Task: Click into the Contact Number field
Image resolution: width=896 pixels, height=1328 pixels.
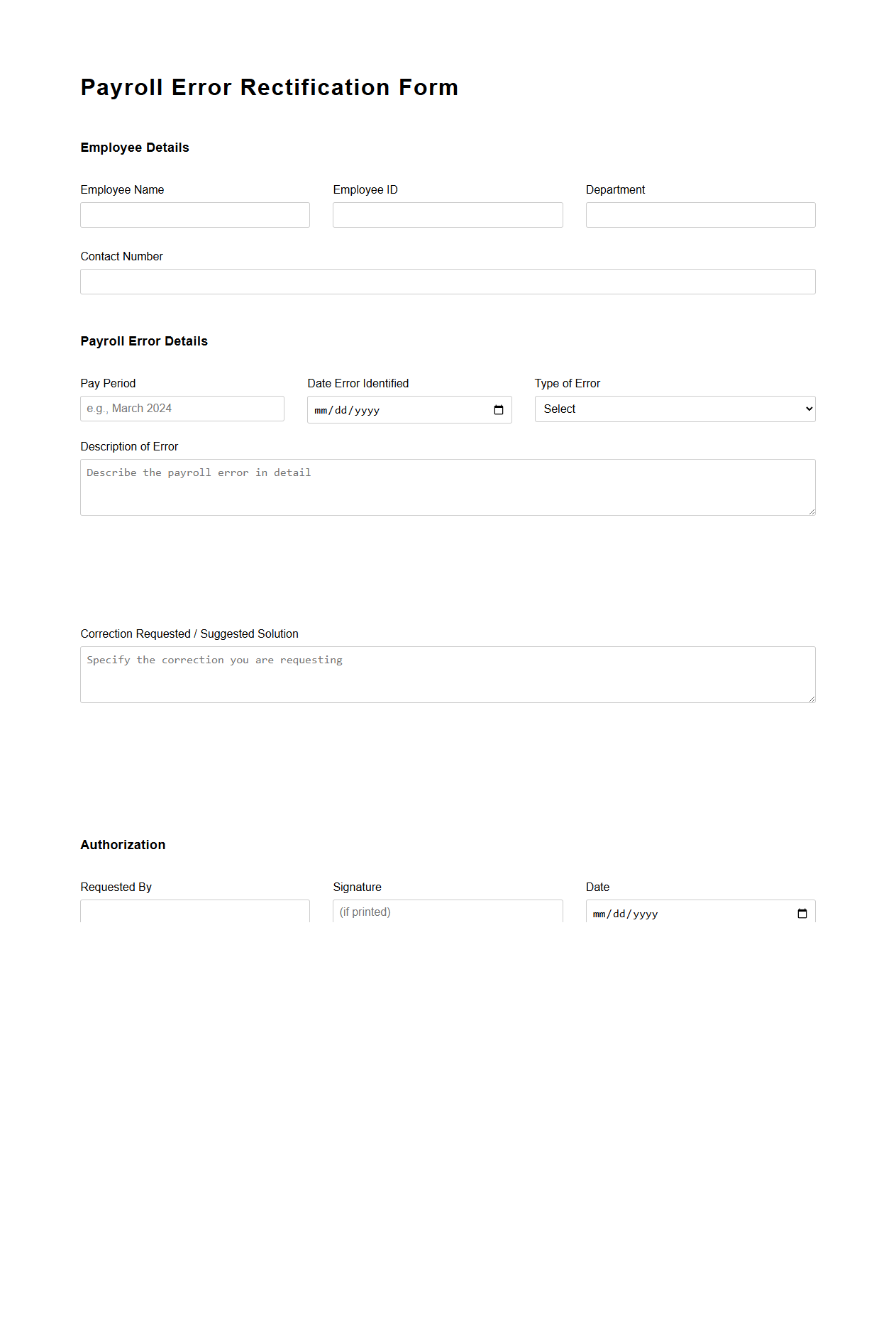Action: coord(448,282)
